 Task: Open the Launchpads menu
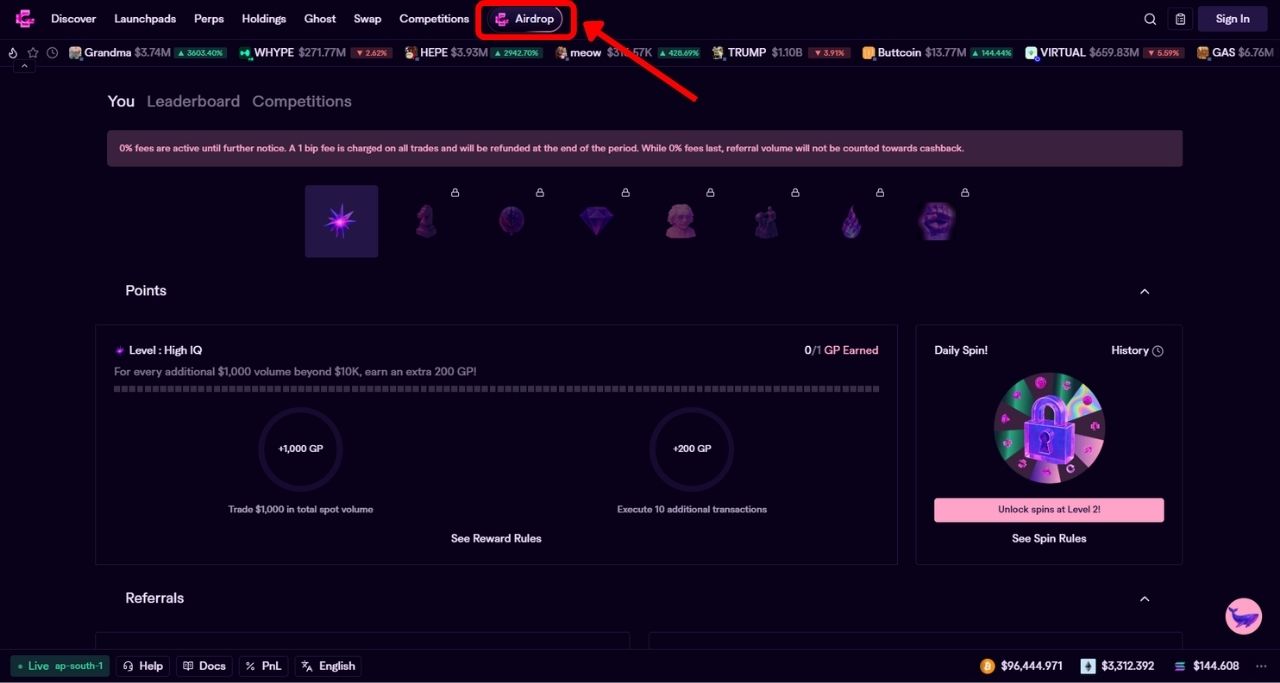[145, 19]
